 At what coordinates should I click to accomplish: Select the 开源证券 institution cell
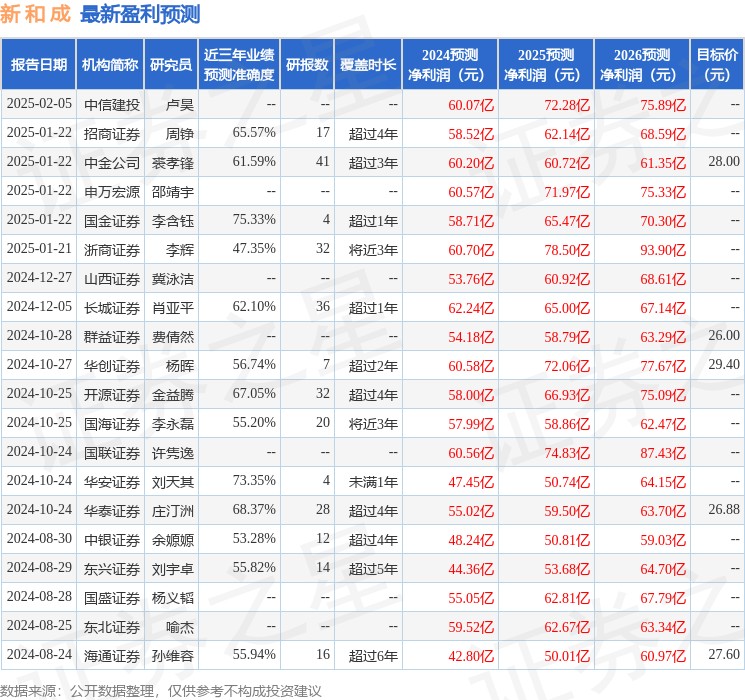pos(112,395)
